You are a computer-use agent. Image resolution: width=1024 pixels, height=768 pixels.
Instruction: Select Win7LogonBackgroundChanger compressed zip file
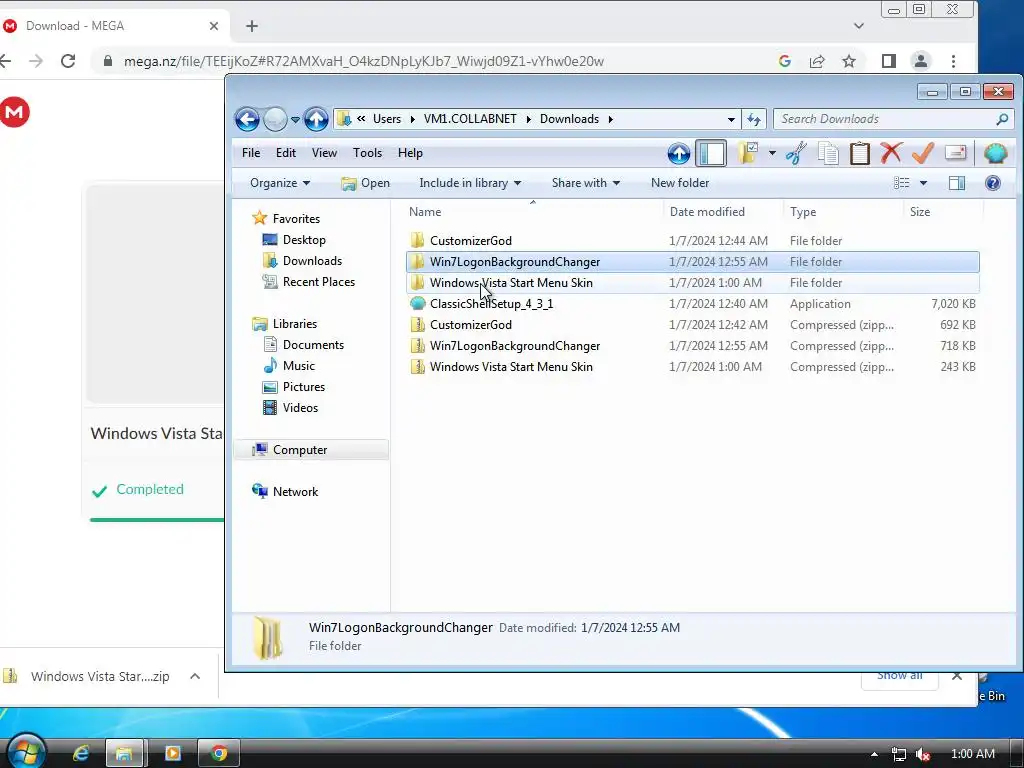point(692,345)
